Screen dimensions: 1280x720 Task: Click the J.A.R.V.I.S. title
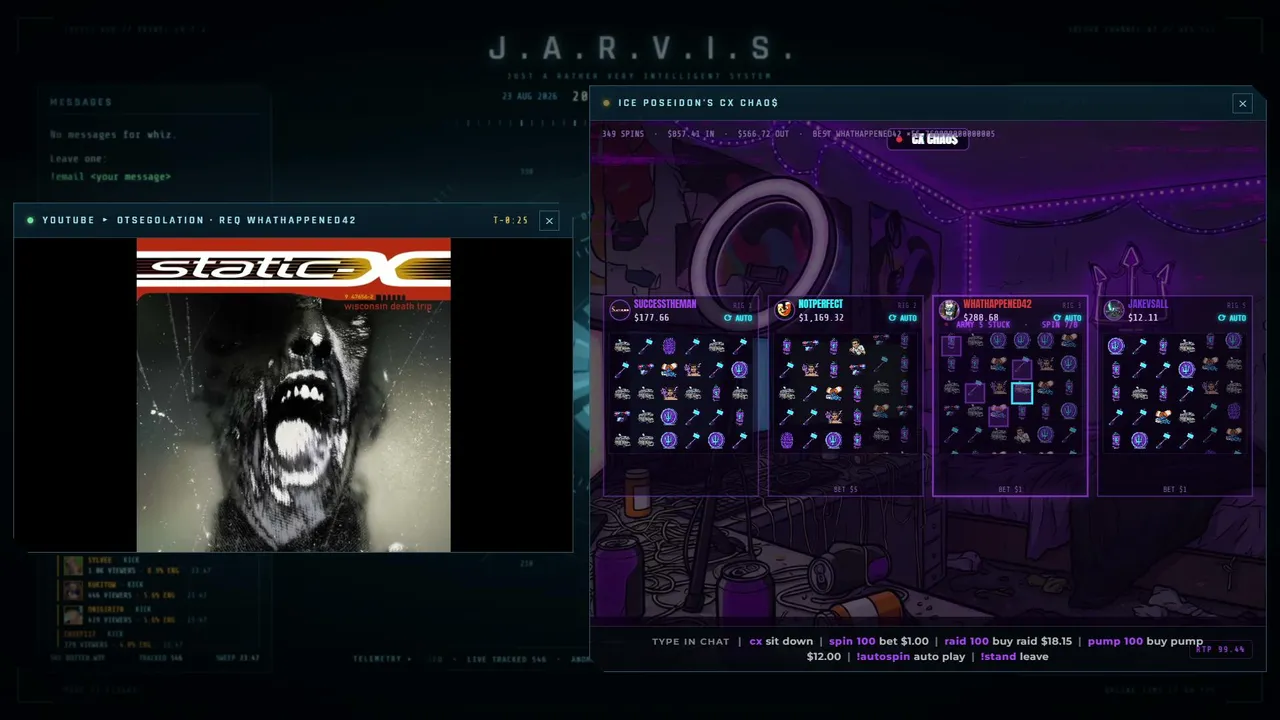tap(642, 50)
